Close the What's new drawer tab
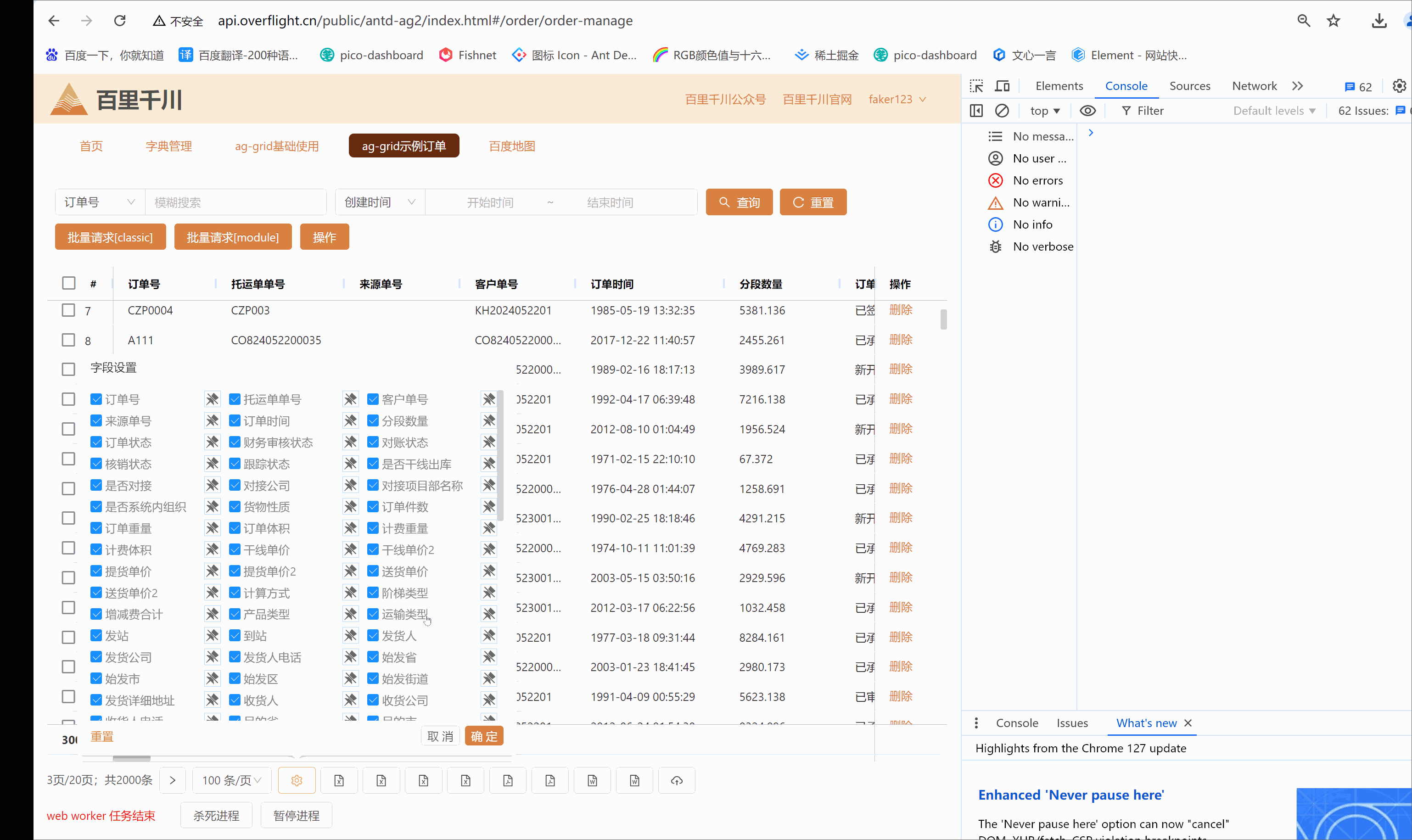 pos(1188,723)
